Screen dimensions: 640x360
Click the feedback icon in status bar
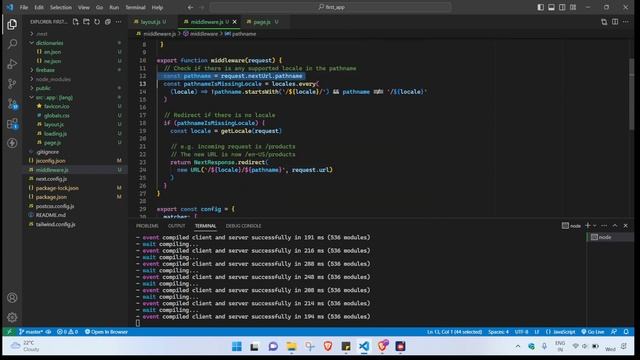[x=614, y=332]
